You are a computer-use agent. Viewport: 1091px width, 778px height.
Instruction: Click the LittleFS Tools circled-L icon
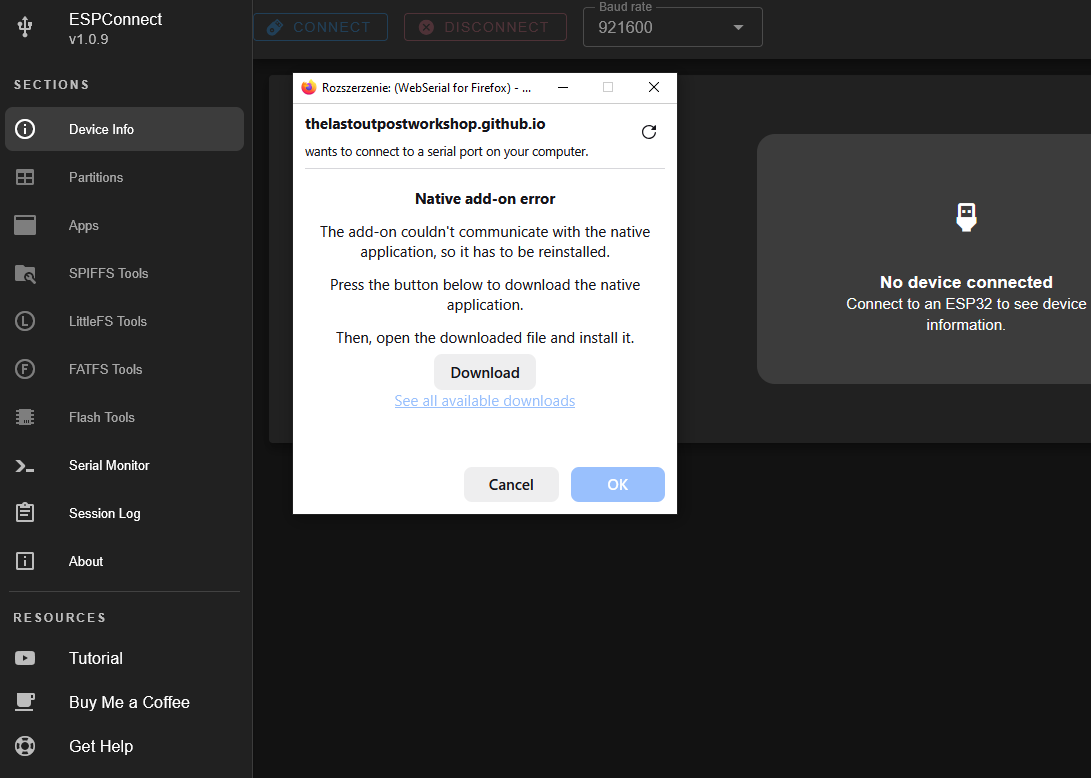(x=25, y=321)
